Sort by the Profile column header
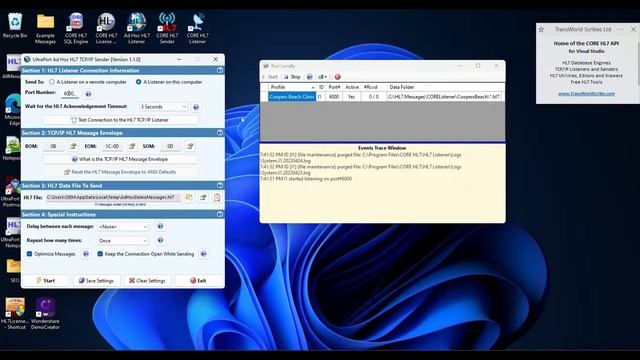 pyautogui.click(x=292, y=87)
